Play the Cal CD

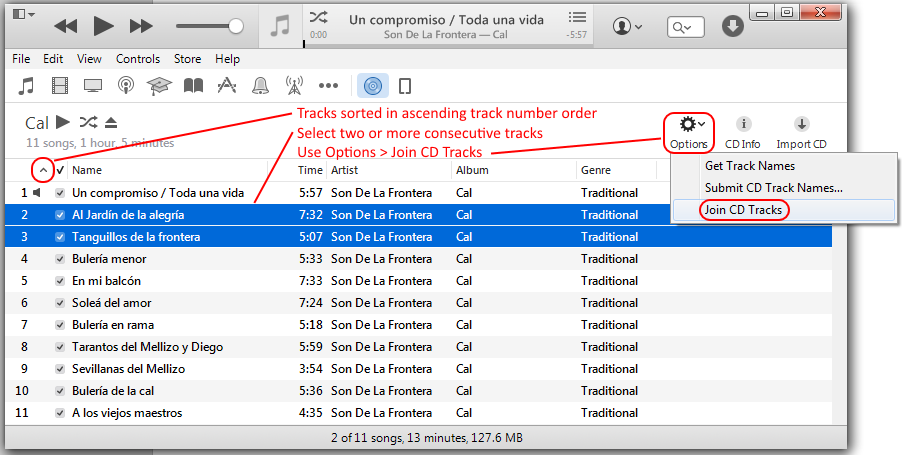tap(63, 122)
